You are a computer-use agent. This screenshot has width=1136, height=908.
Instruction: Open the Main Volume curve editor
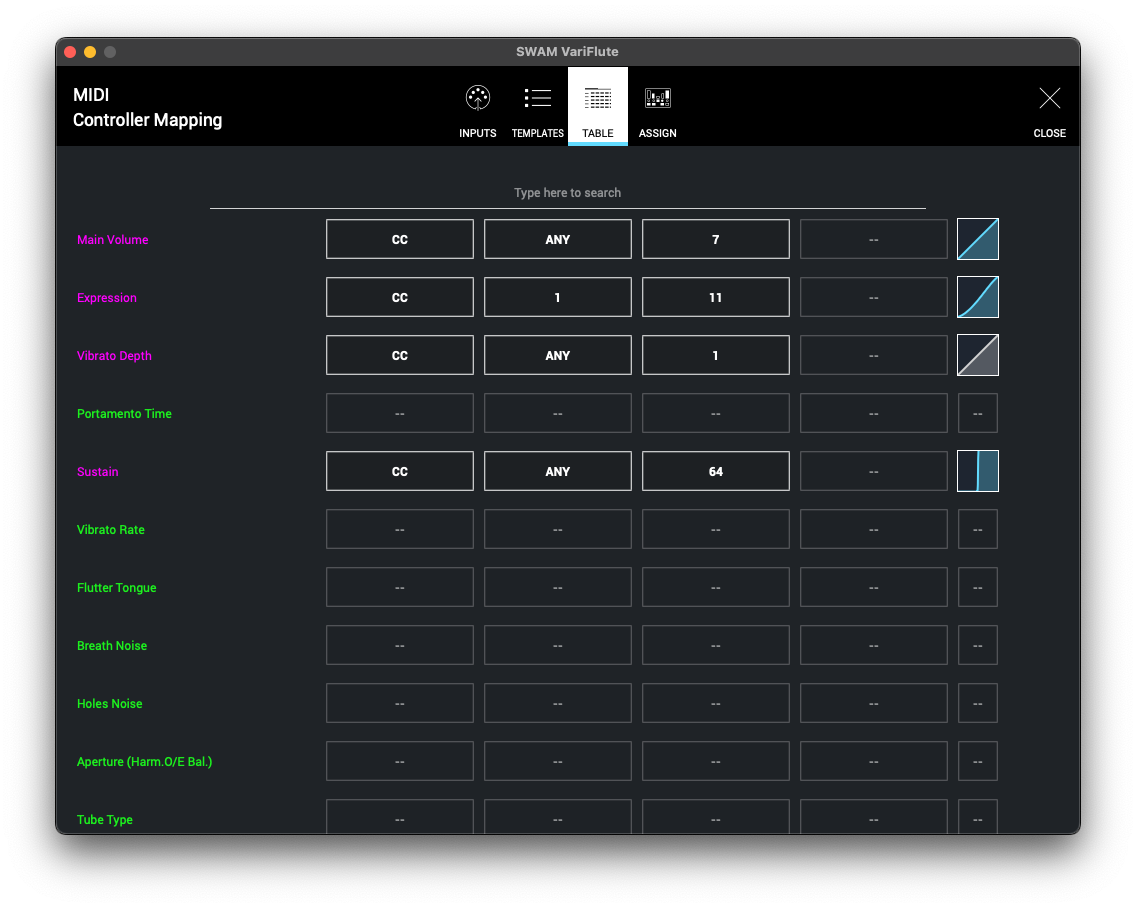point(977,240)
